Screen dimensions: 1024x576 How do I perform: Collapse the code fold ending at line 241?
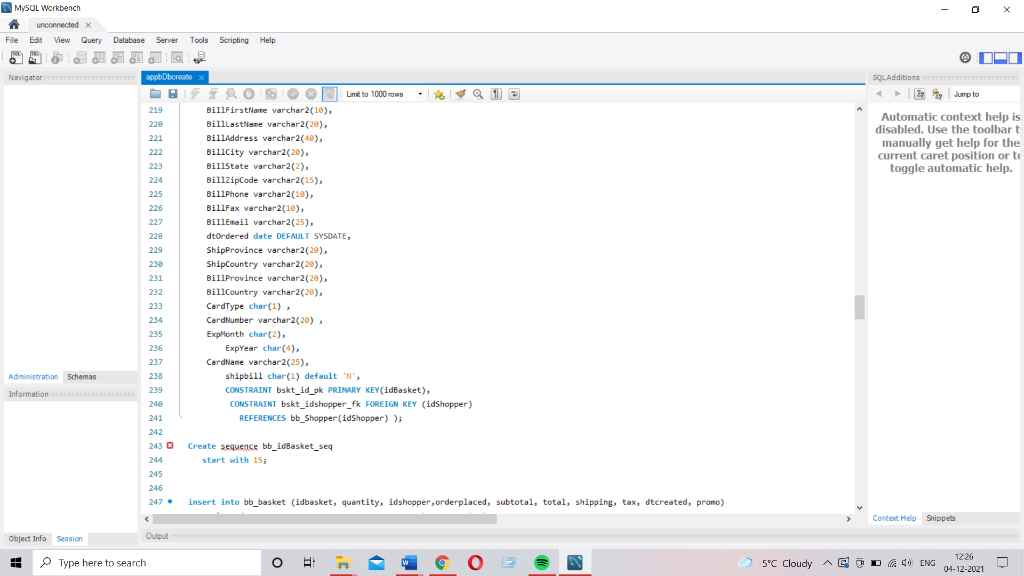[181, 417]
